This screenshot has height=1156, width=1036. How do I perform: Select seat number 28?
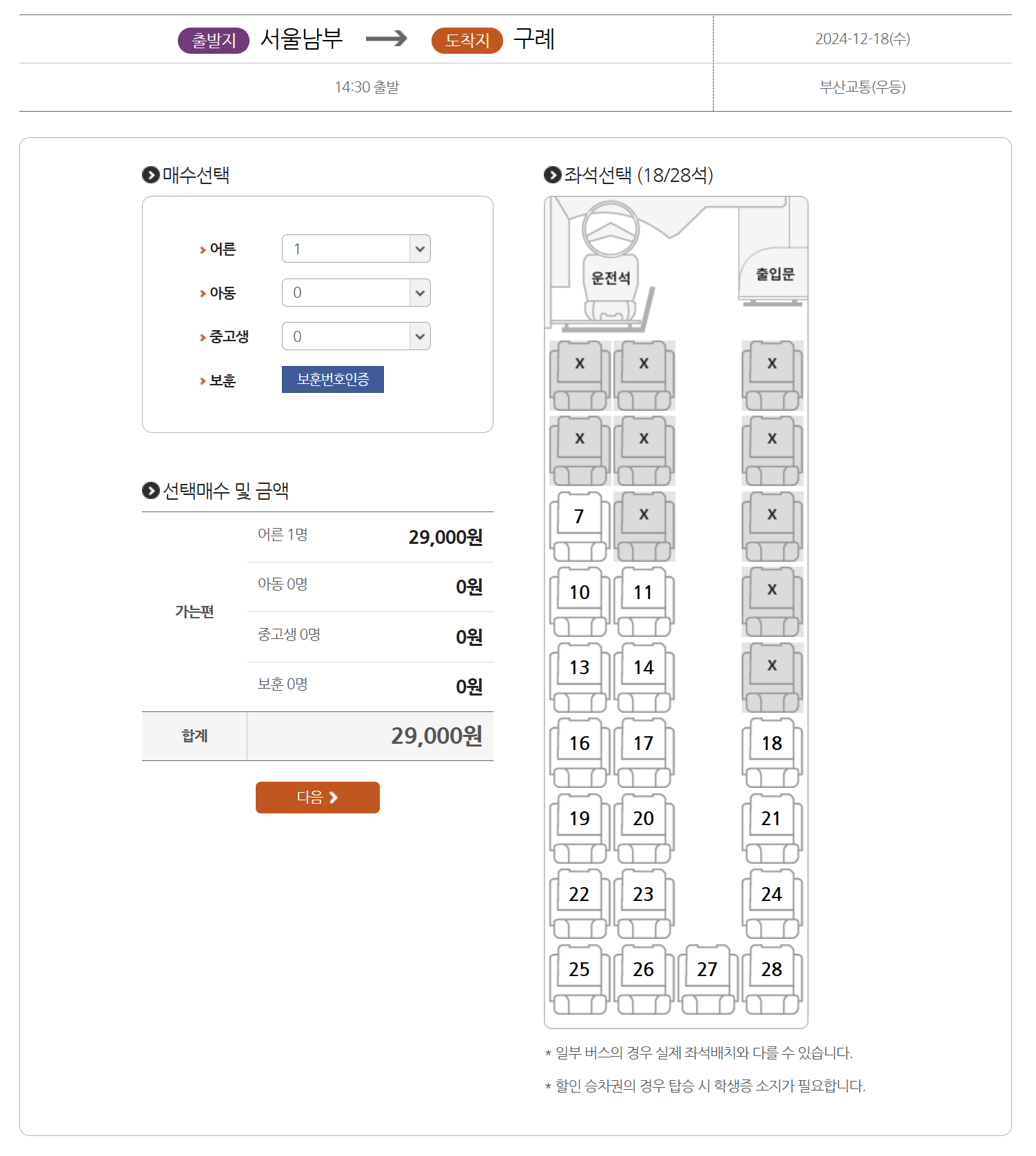772,979
